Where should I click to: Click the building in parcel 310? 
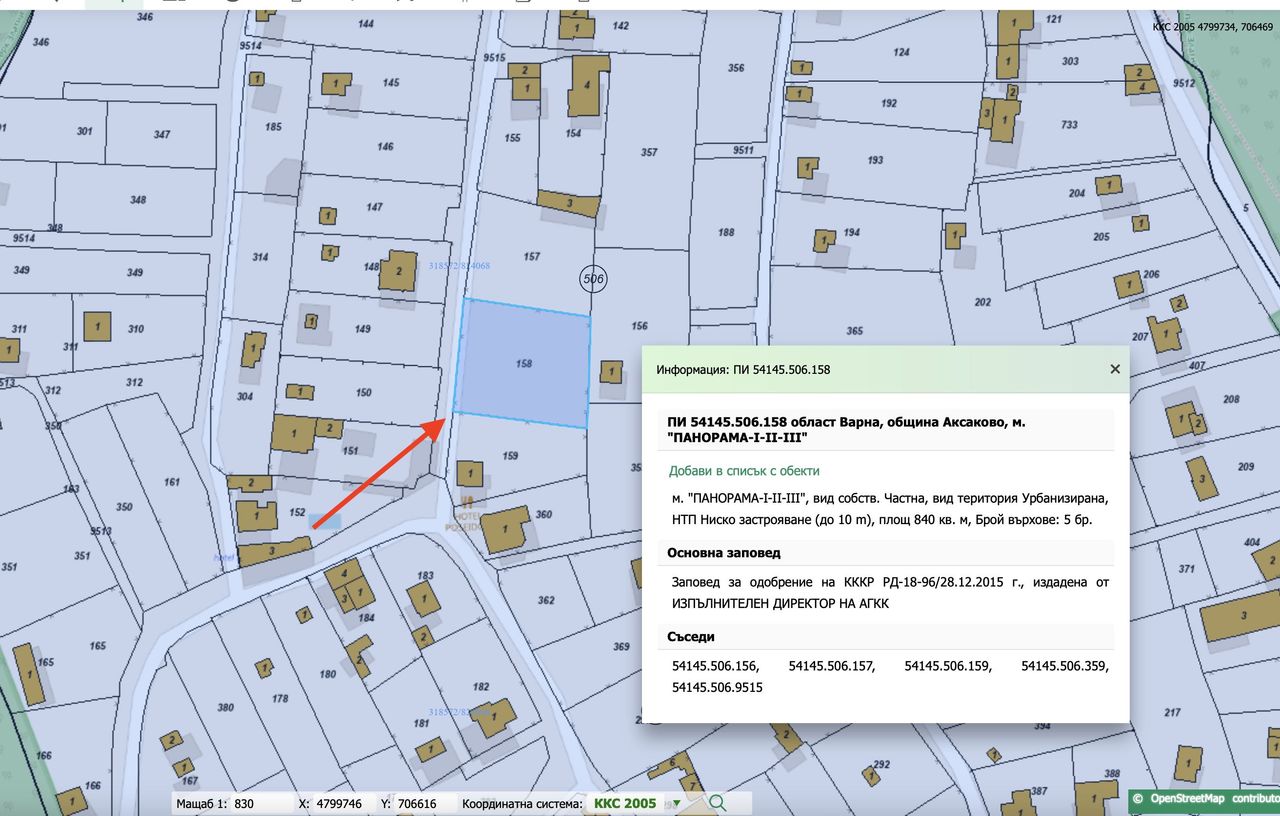coord(97,327)
